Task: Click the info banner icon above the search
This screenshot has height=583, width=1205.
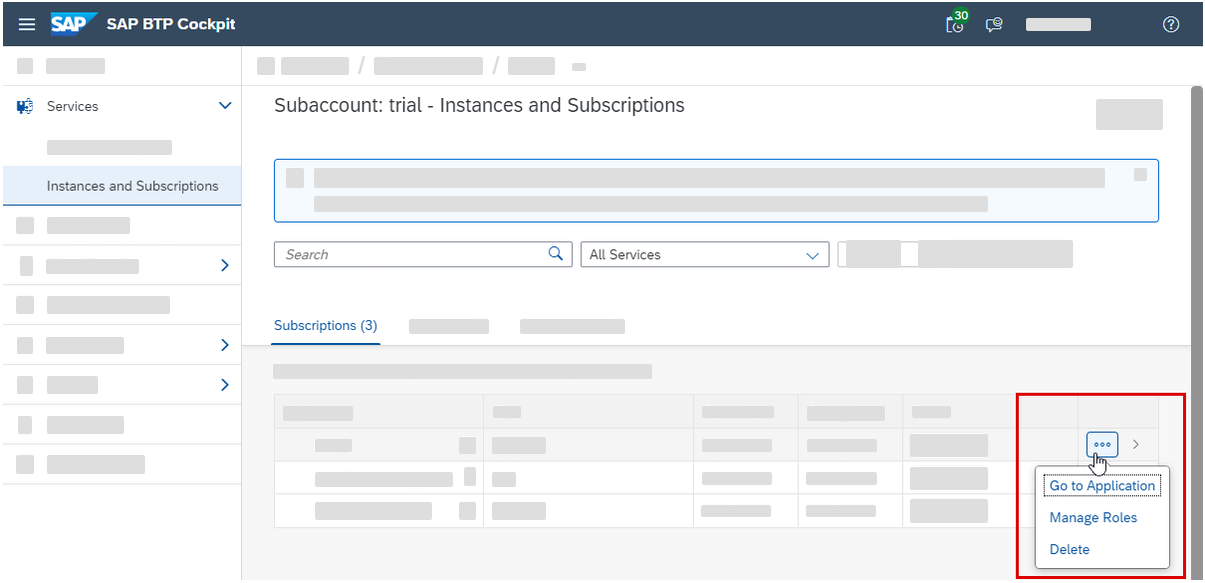Action: point(294,177)
